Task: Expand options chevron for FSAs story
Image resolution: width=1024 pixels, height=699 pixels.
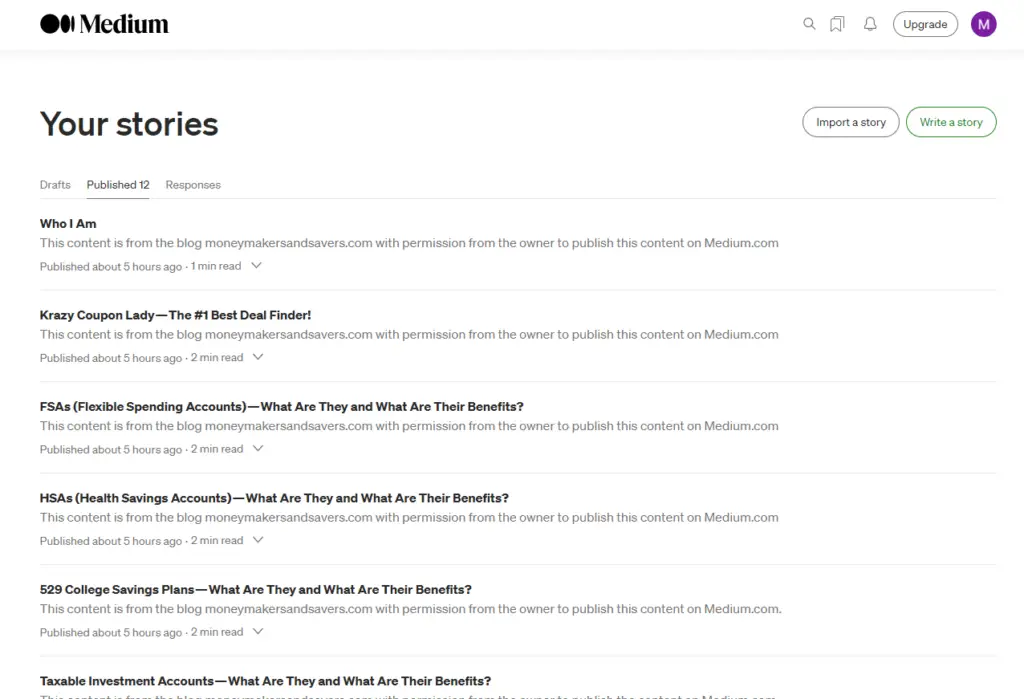Action: (x=258, y=449)
